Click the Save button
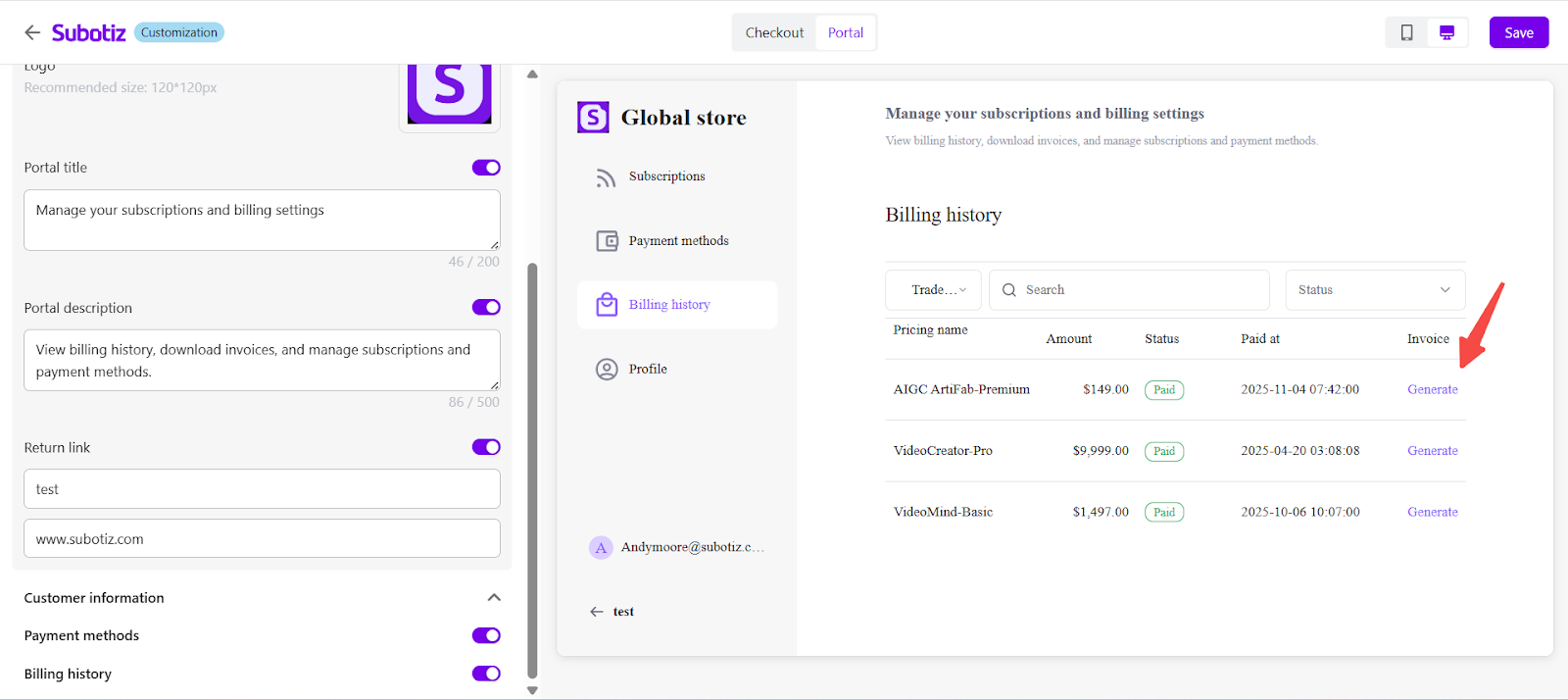Image resolution: width=1568 pixels, height=700 pixels. click(1518, 32)
